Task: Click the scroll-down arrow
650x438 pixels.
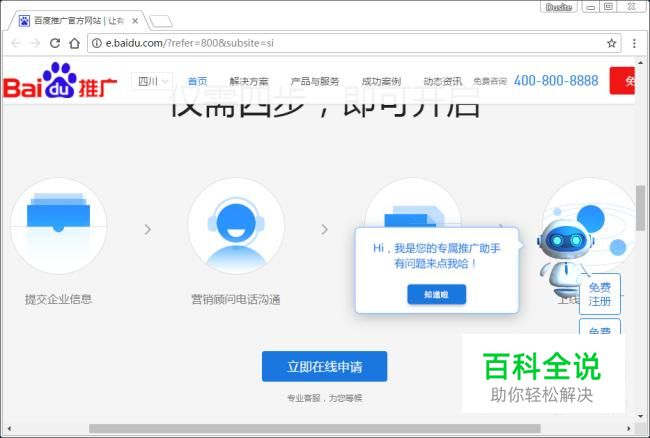Action: point(640,416)
